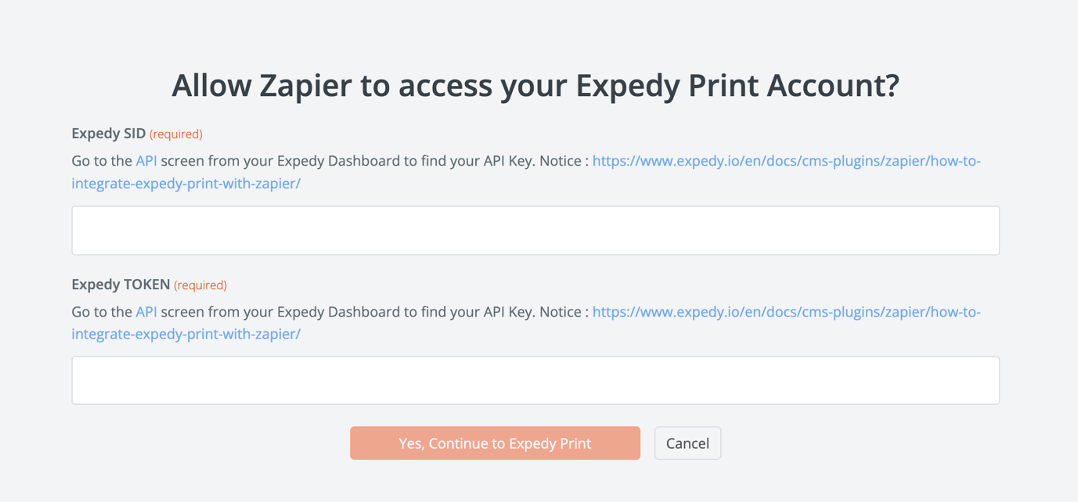
Task: Click the "Notice :" text in TOKEN description
Action: 563,312
